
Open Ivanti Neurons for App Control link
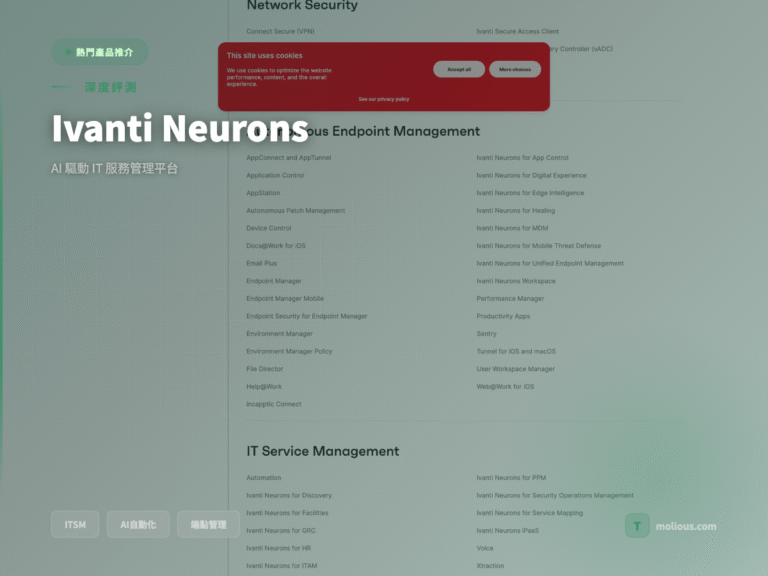(x=522, y=158)
